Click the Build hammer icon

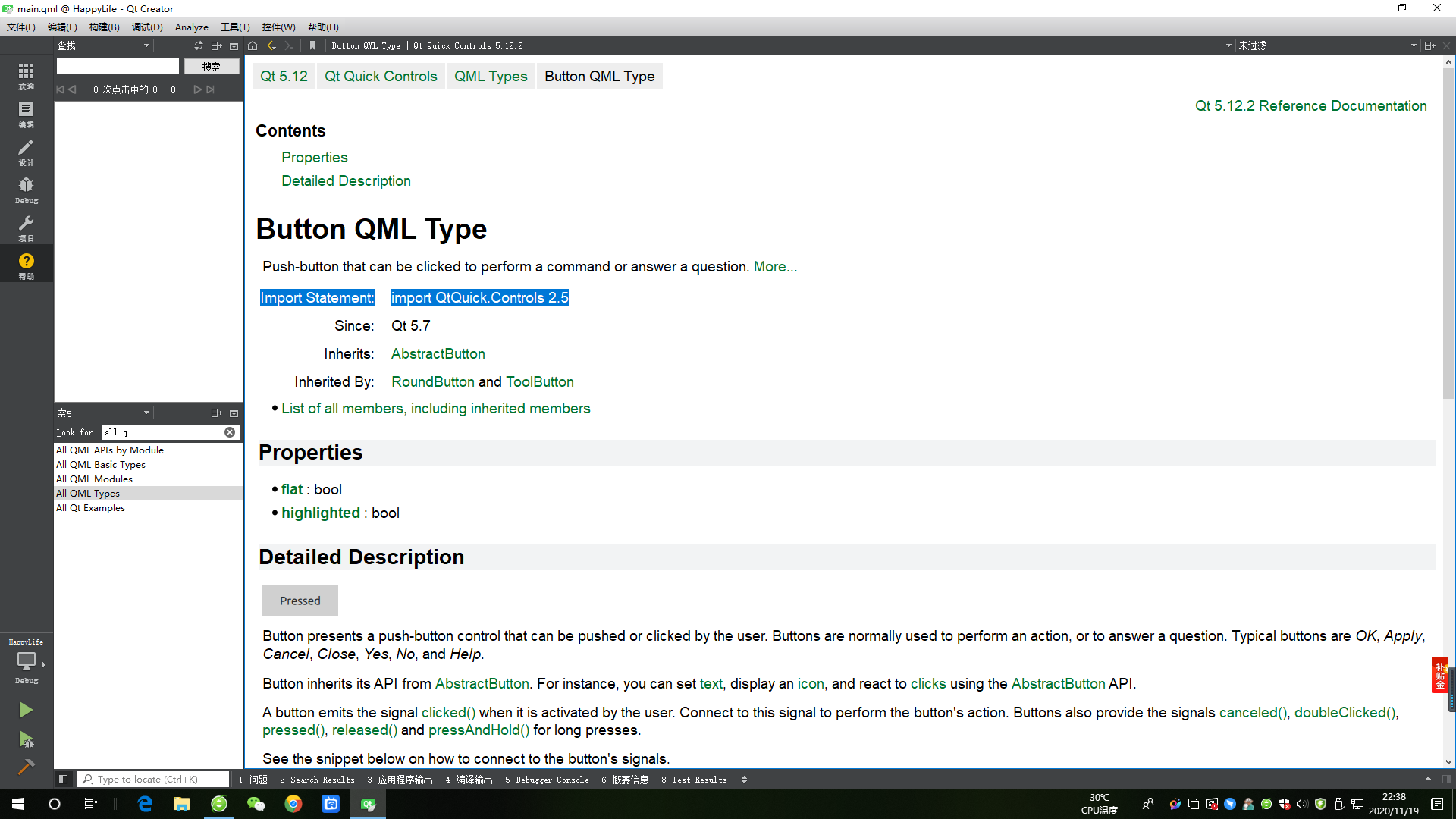click(x=26, y=767)
